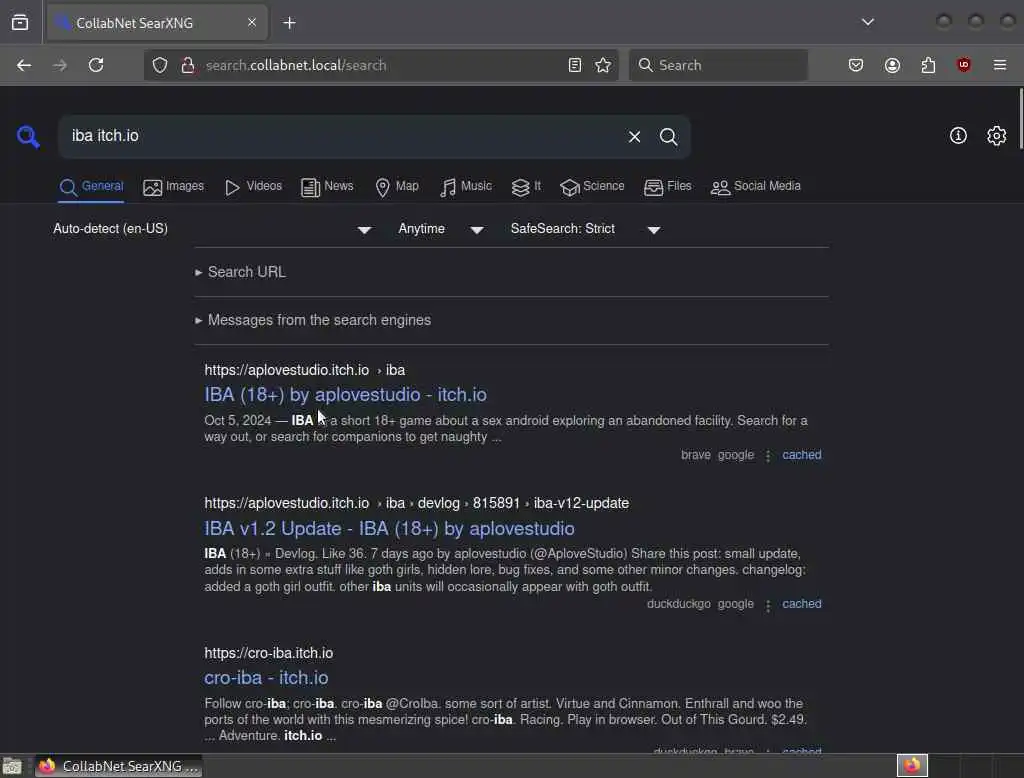The width and height of the screenshot is (1024, 778).
Task: Click the forward navigation arrow
Action: click(60, 65)
